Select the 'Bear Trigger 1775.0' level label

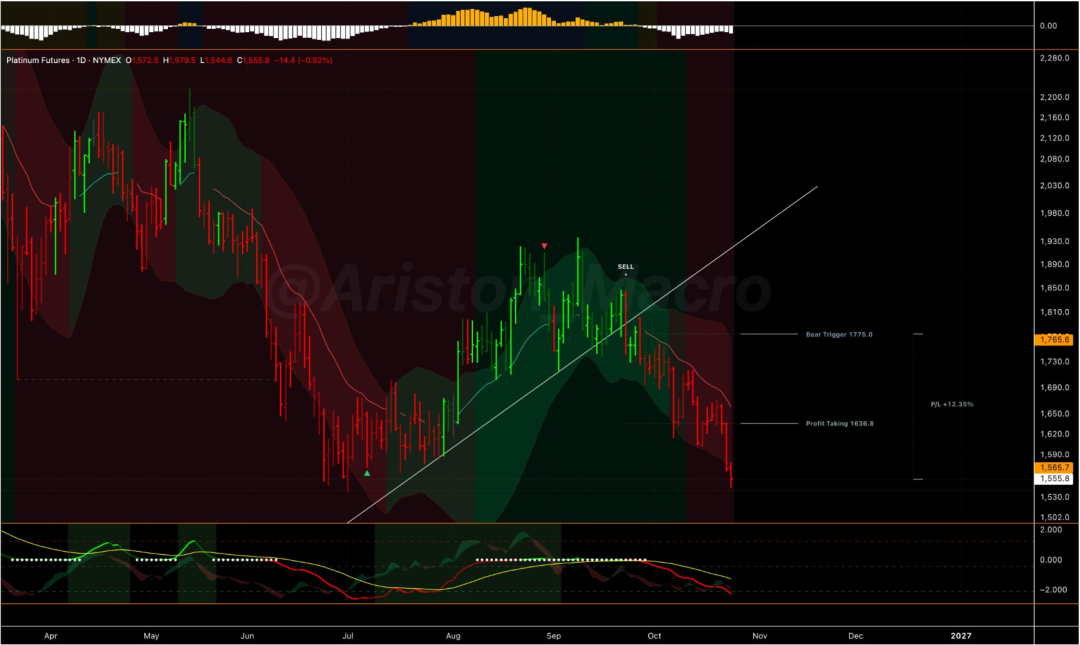(839, 334)
